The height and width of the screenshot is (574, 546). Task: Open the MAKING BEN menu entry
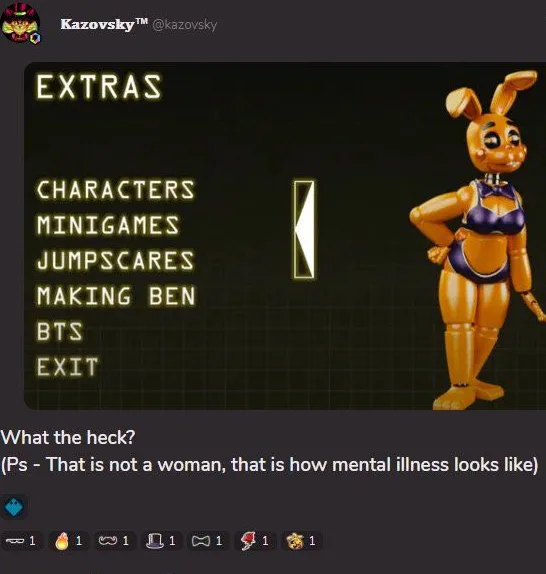point(116,296)
